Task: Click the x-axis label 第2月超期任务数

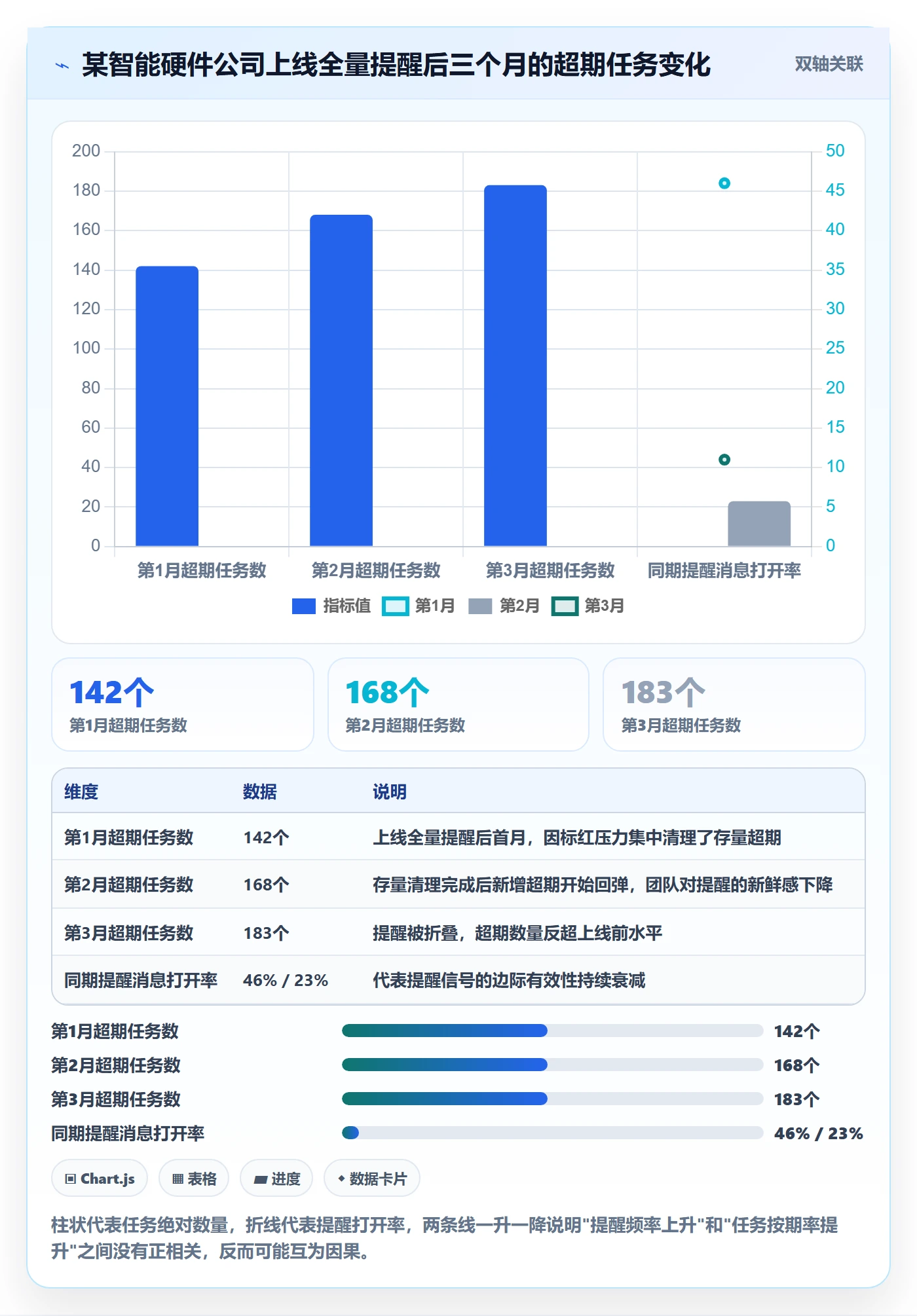Action: (x=376, y=571)
